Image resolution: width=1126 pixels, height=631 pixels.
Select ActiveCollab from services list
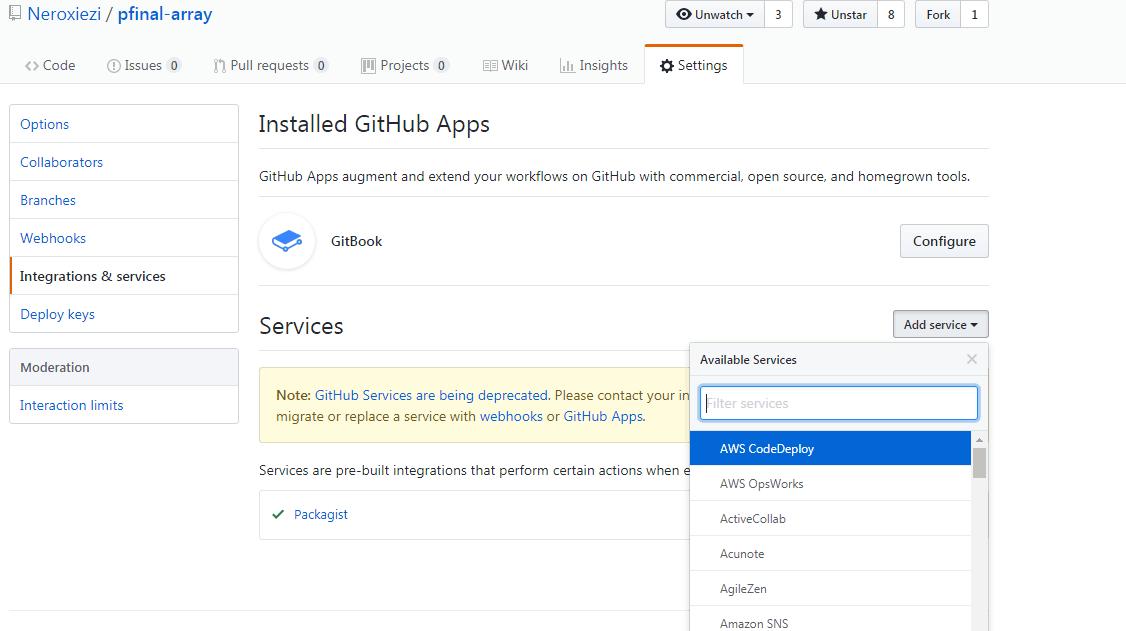[830, 518]
